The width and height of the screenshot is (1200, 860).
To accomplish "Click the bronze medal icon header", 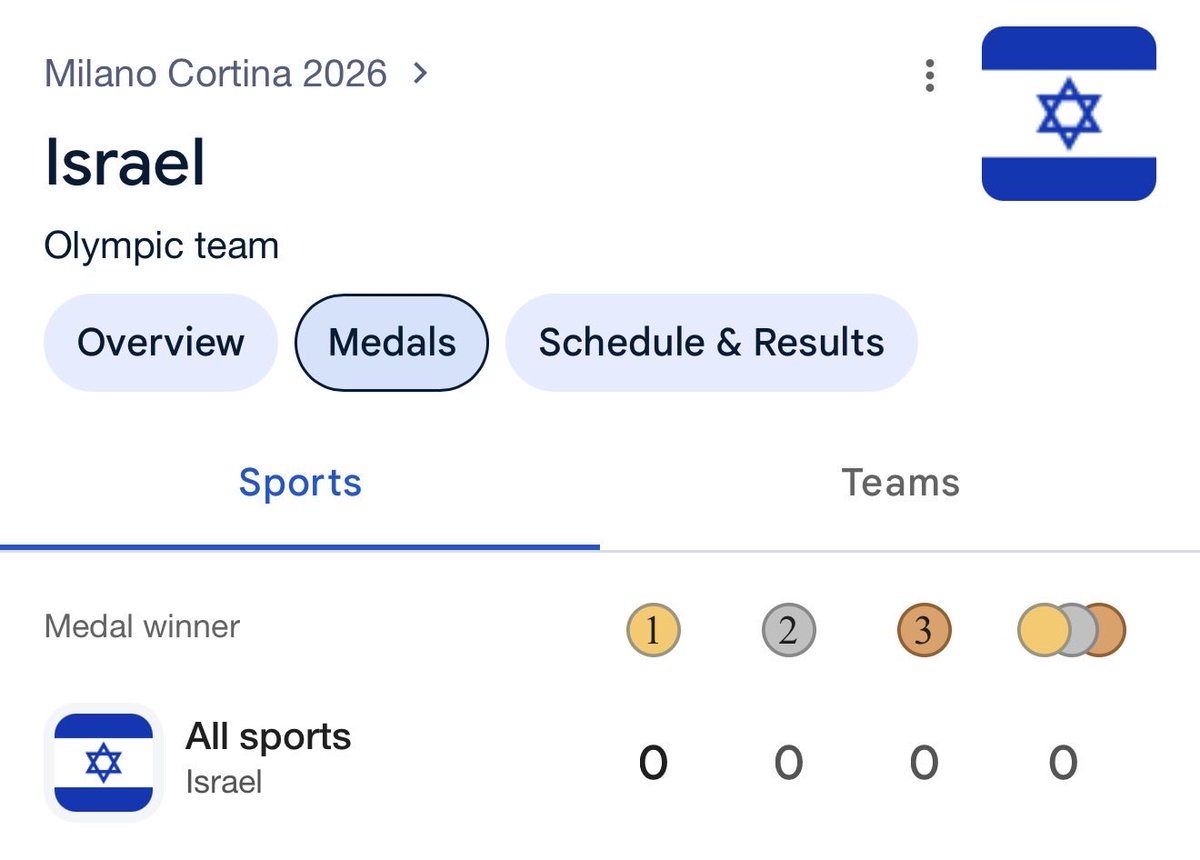I will (924, 631).
